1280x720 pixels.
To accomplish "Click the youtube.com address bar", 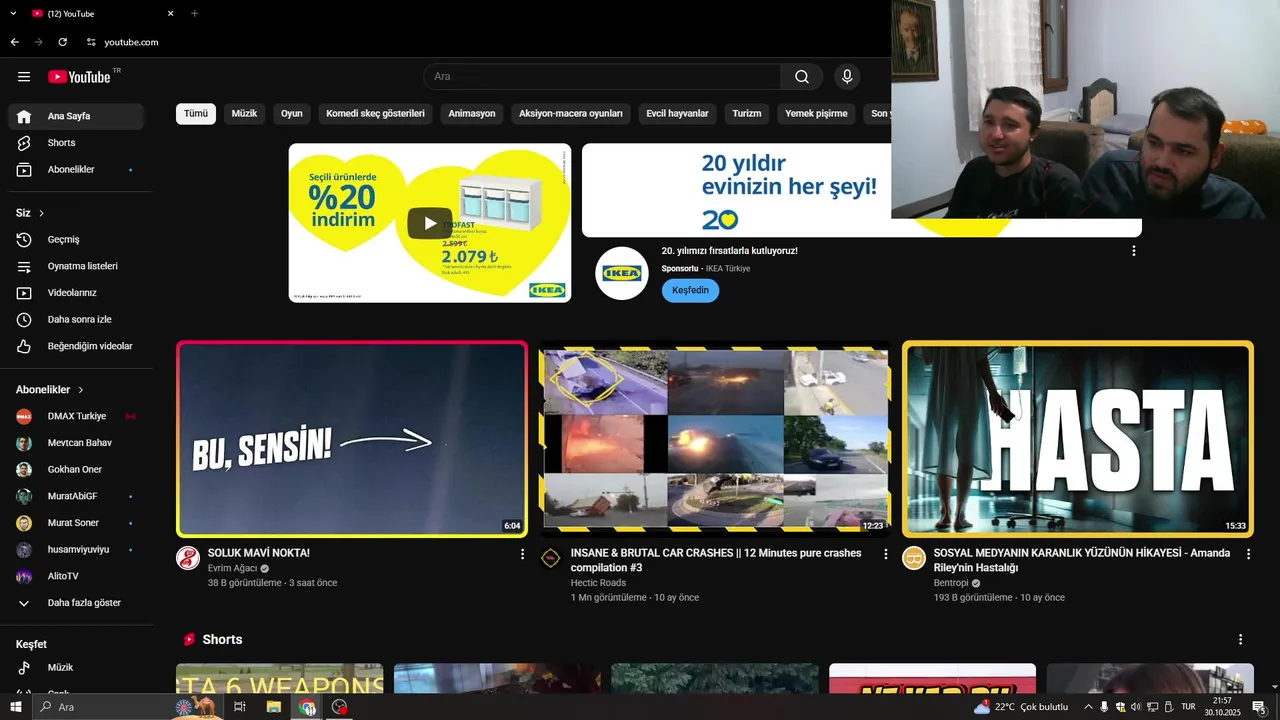I will point(131,42).
